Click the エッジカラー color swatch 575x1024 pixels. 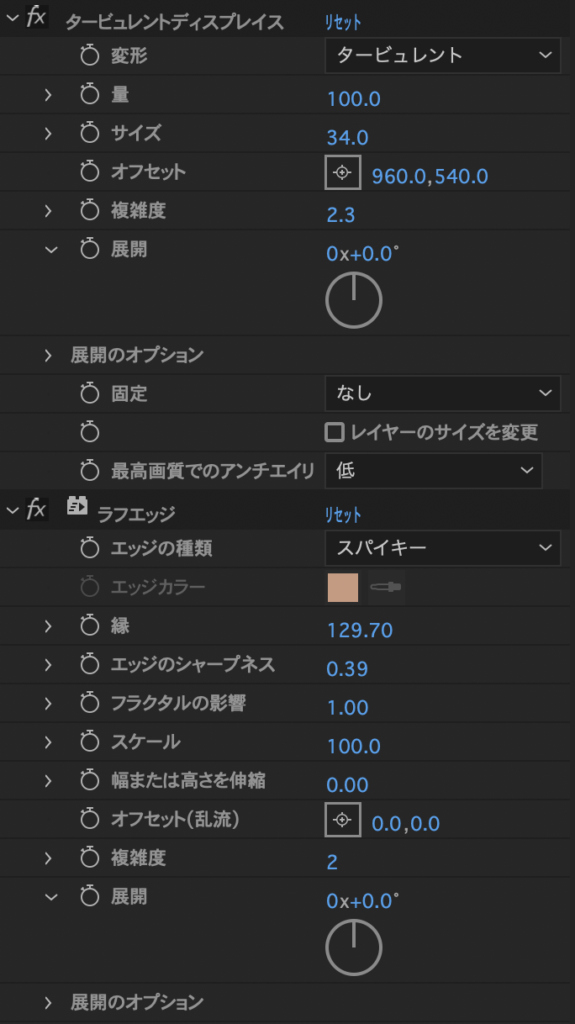[x=343, y=587]
